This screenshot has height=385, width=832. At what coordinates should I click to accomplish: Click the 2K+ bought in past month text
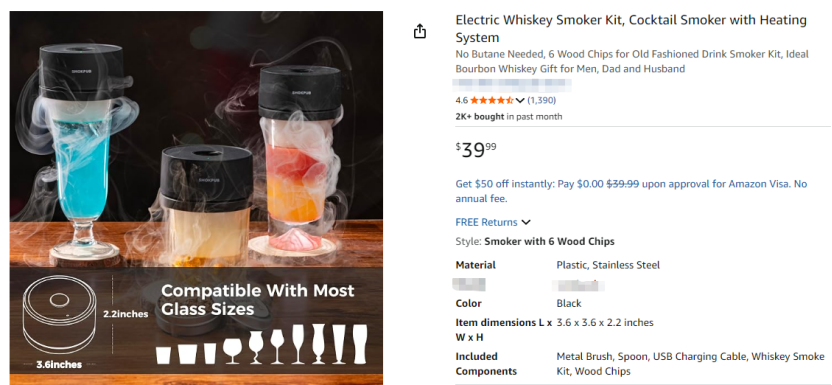[508, 117]
